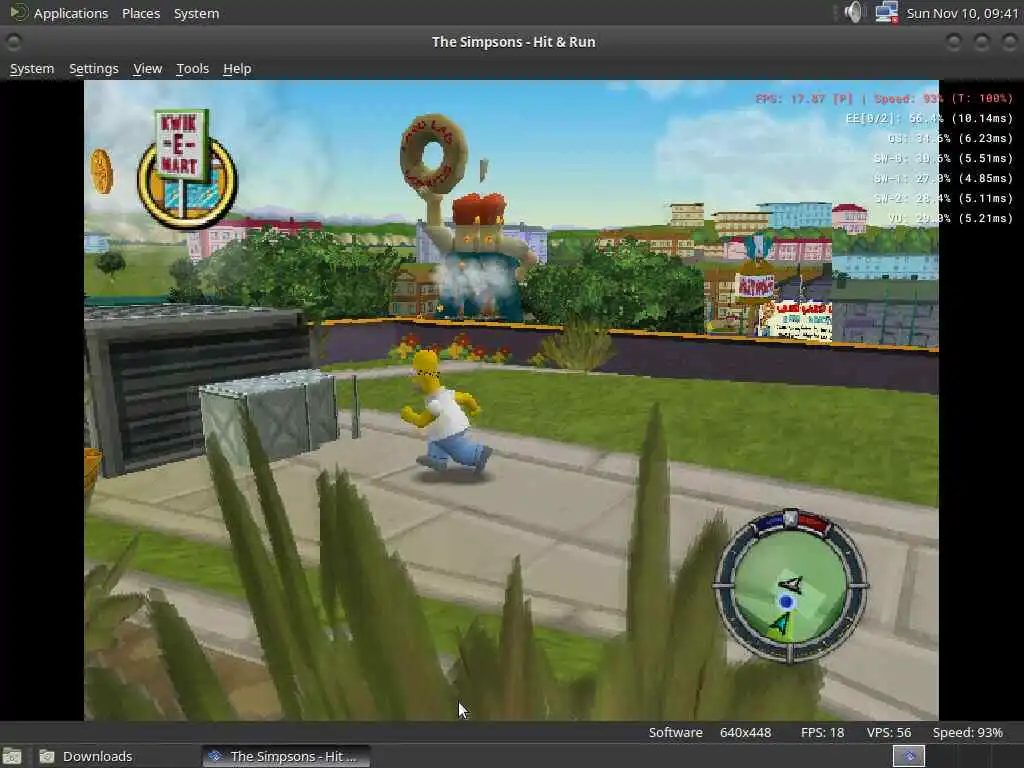
Task: Click the FPS: 18 status entry
Action: pyautogui.click(x=822, y=733)
